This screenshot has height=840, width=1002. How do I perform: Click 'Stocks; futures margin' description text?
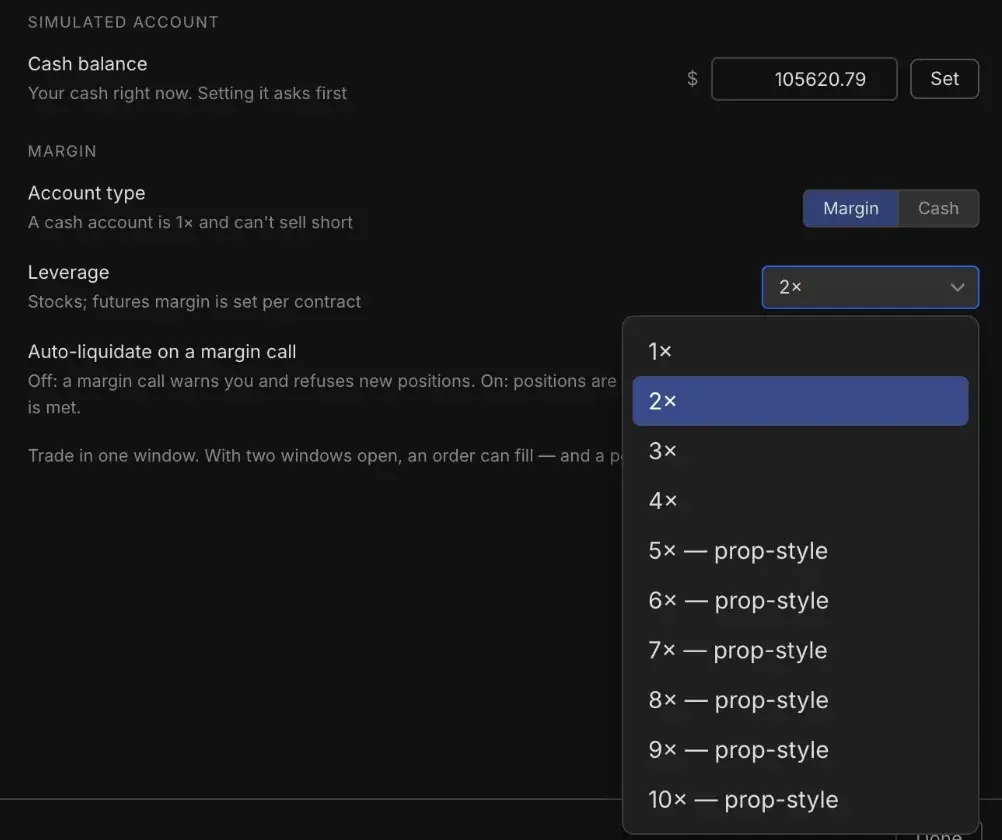[x=194, y=302]
